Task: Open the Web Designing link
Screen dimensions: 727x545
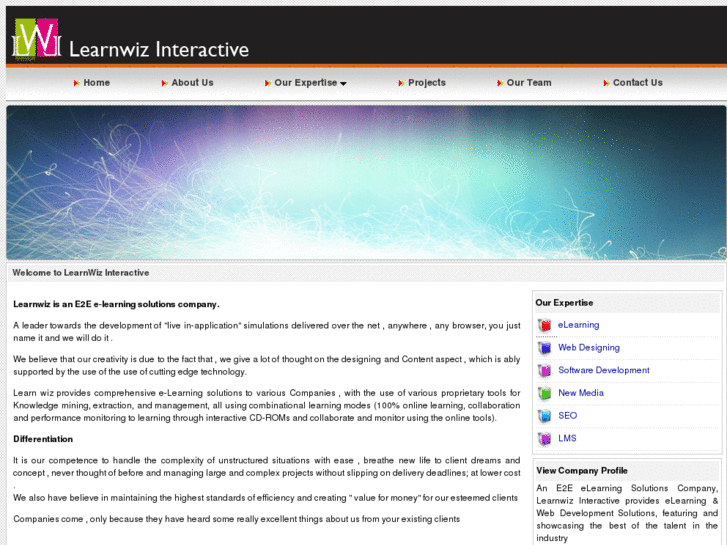Action: coord(589,348)
